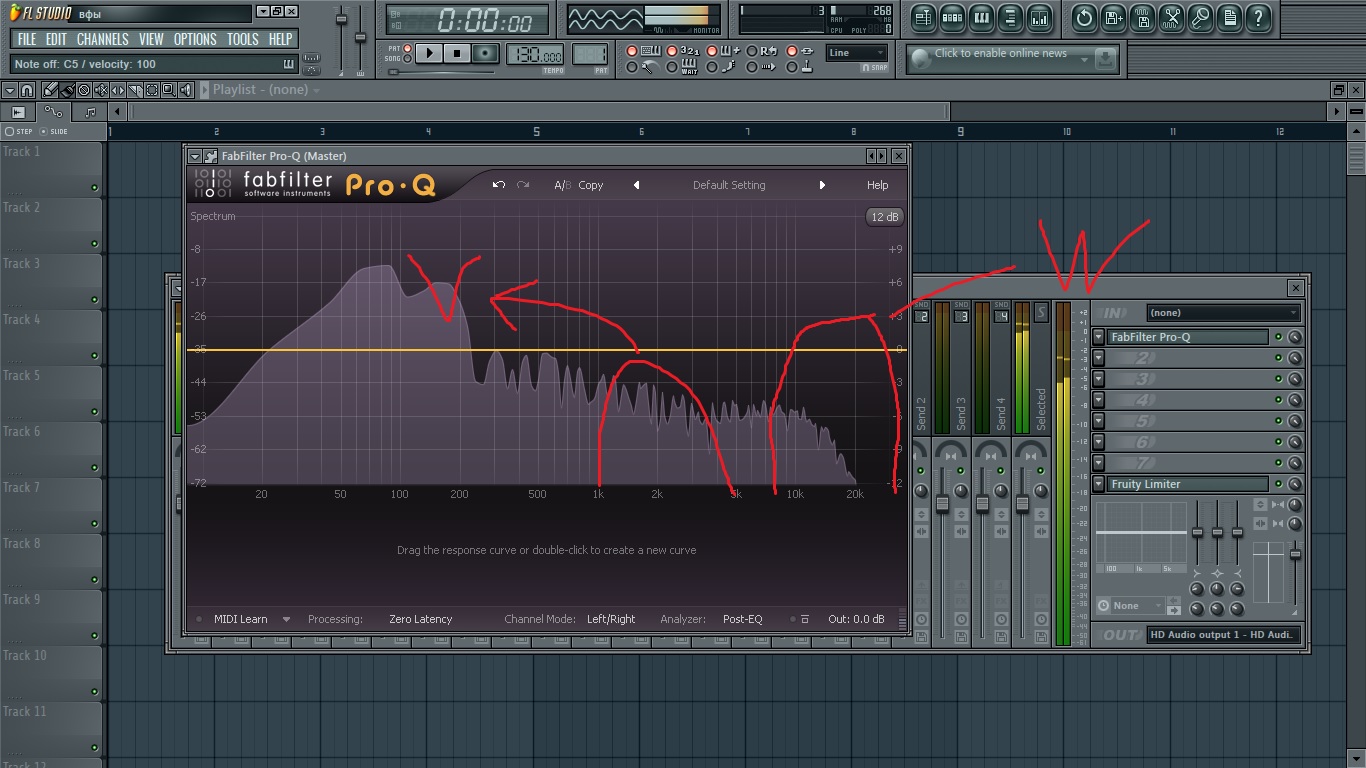Click the tempo display field
Screen dimensions: 1366x768
[x=535, y=54]
